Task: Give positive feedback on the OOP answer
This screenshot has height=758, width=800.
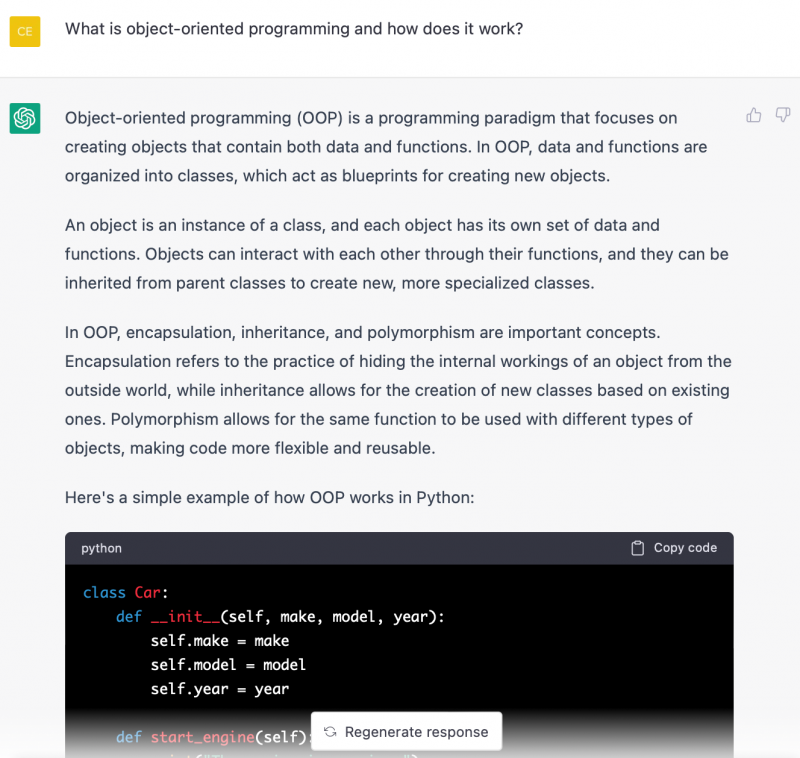Action: pos(753,115)
